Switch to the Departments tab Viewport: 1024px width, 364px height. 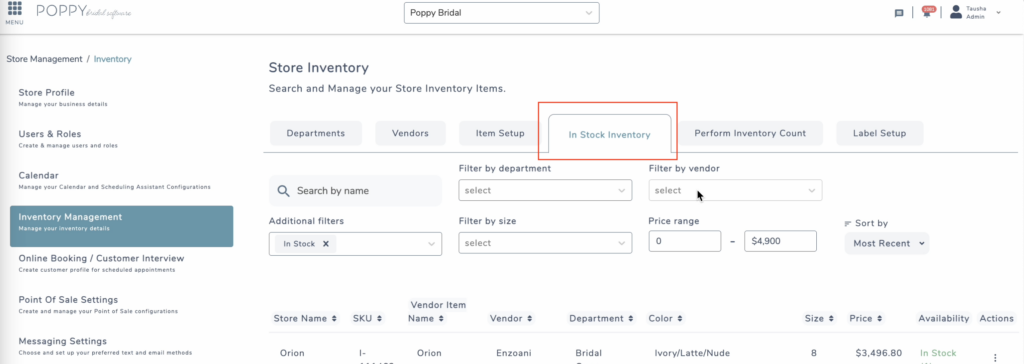[x=316, y=133]
